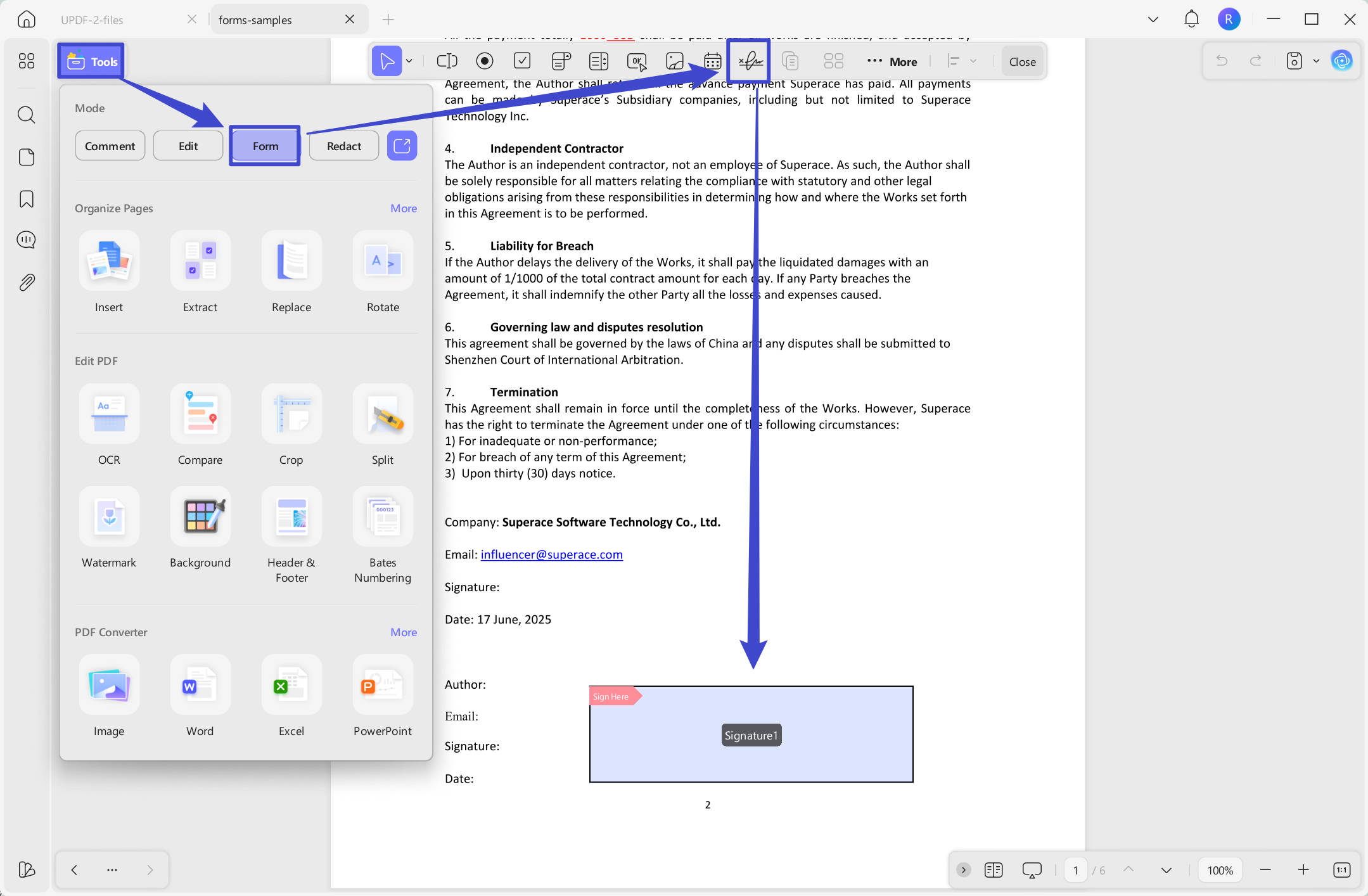The width and height of the screenshot is (1368, 896).
Task: Open More under PDF Converter
Action: click(x=404, y=632)
